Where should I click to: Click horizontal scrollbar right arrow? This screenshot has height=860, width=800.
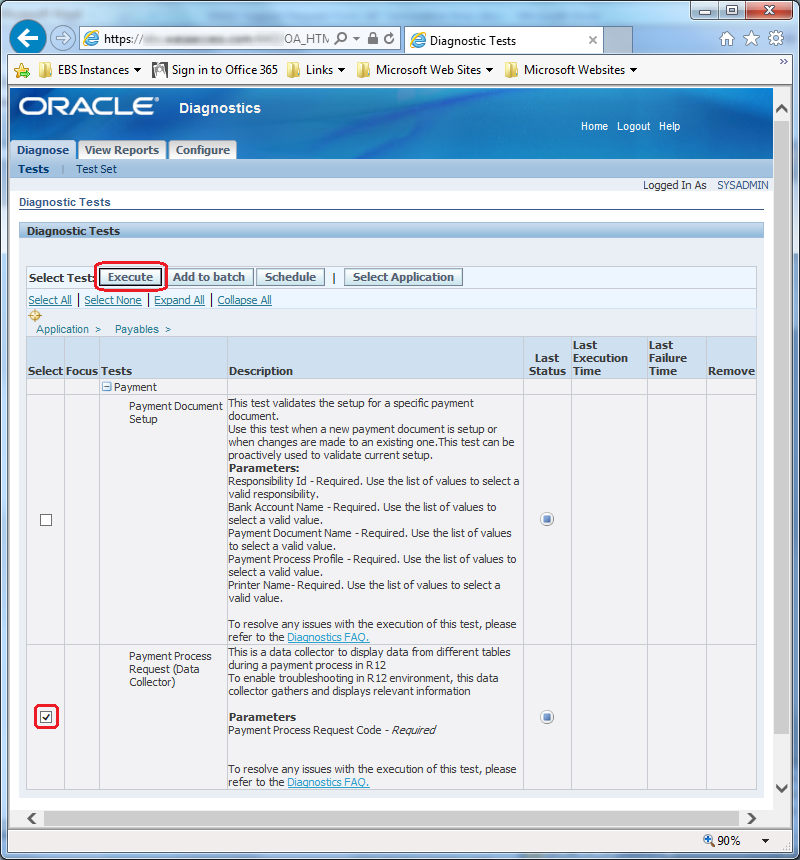pos(751,818)
